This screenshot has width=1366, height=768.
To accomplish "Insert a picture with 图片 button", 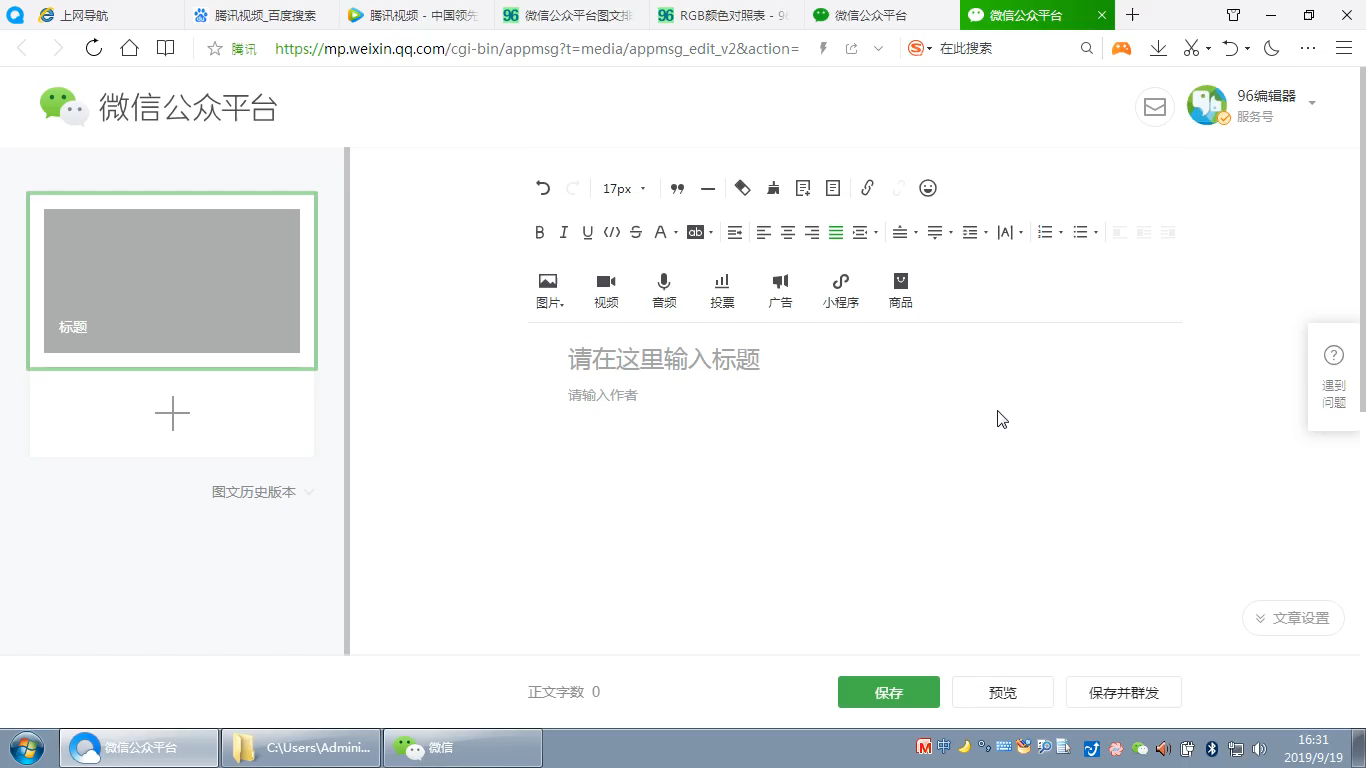I will (x=549, y=290).
